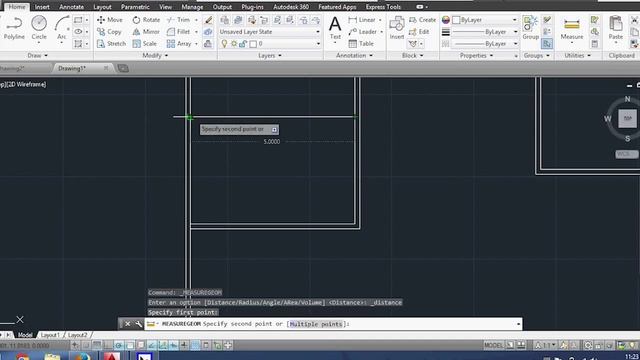Select the Stretch tool
Screen dimensions: 640x360
pos(111,43)
